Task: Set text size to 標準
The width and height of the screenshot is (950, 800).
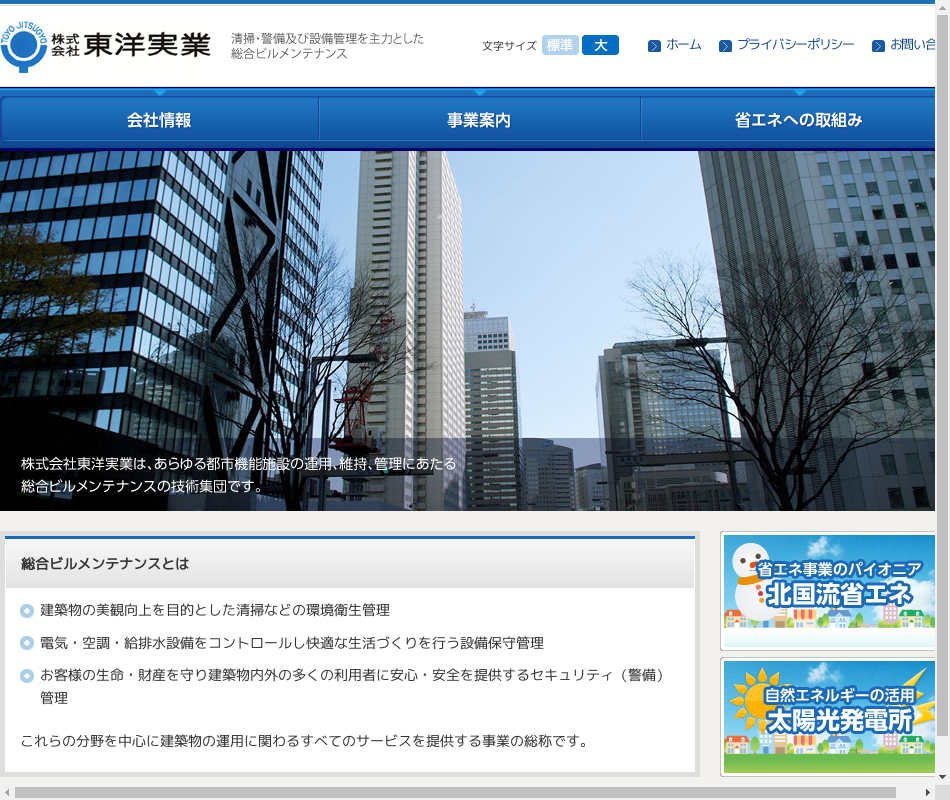Action: click(560, 45)
